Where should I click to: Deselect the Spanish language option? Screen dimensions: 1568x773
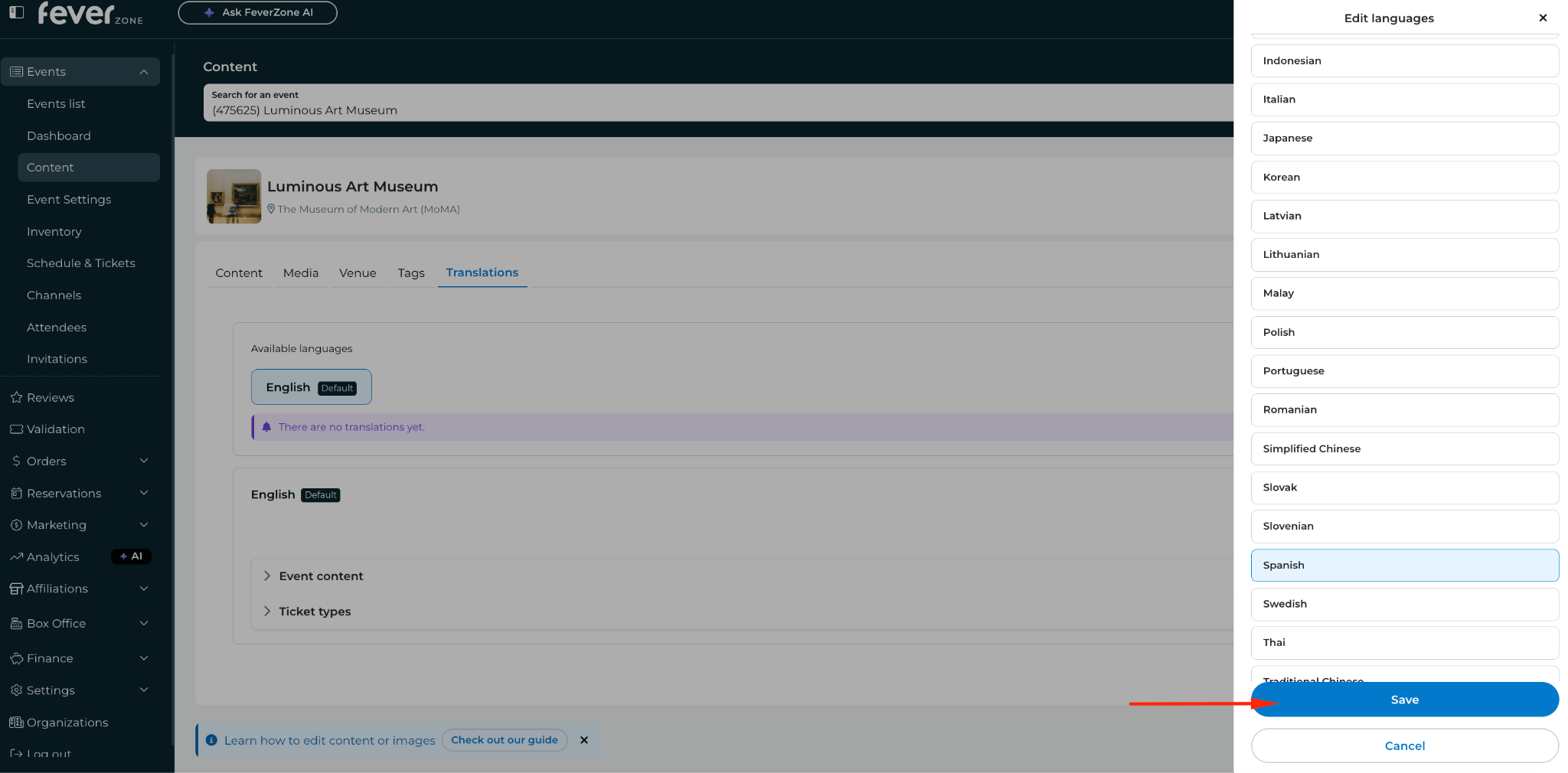1405,566
